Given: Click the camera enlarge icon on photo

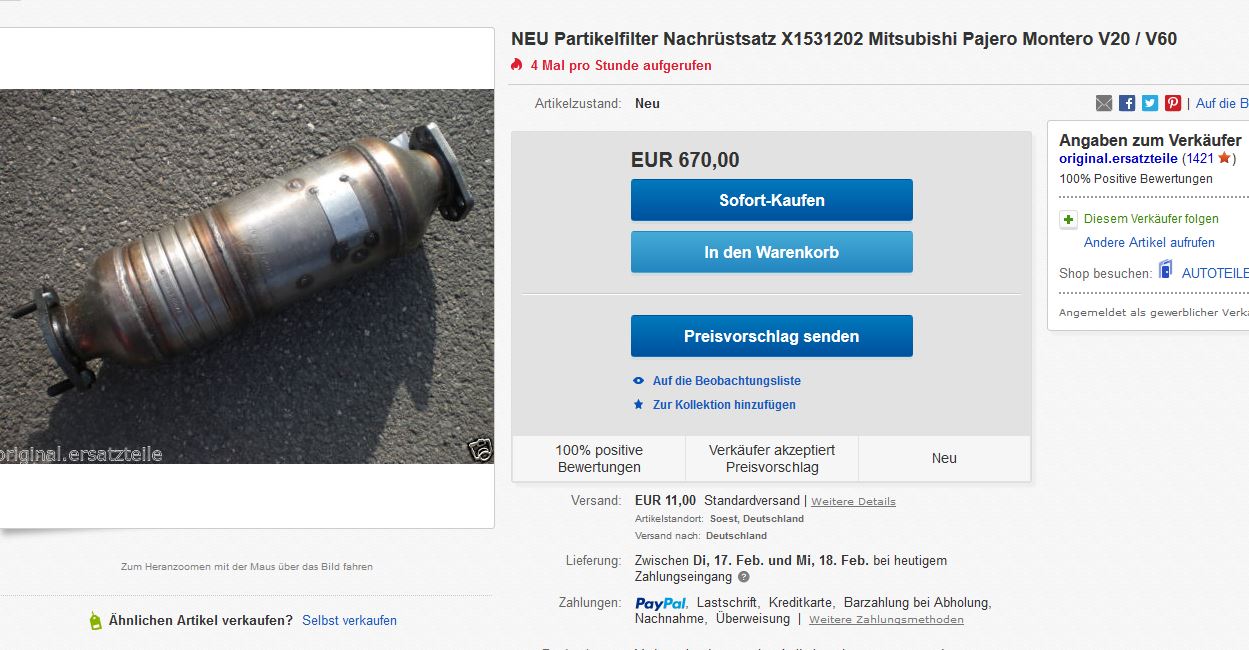Looking at the screenshot, I should (x=480, y=450).
